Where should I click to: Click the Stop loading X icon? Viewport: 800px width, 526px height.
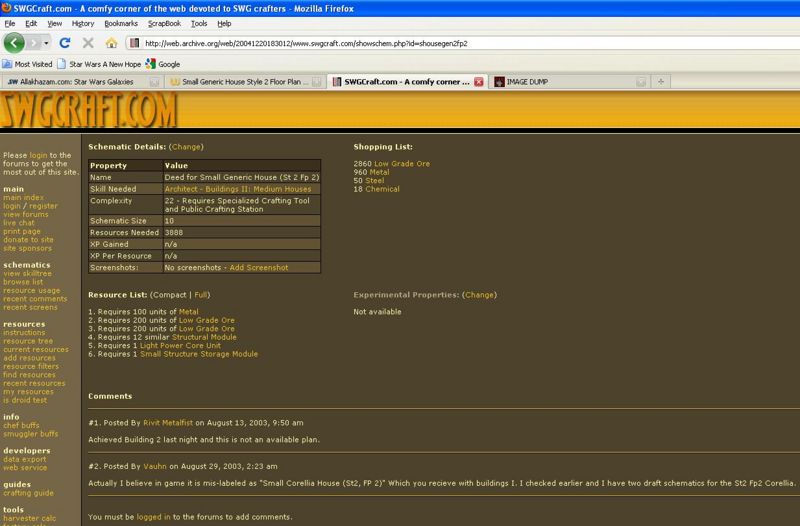click(x=88, y=43)
